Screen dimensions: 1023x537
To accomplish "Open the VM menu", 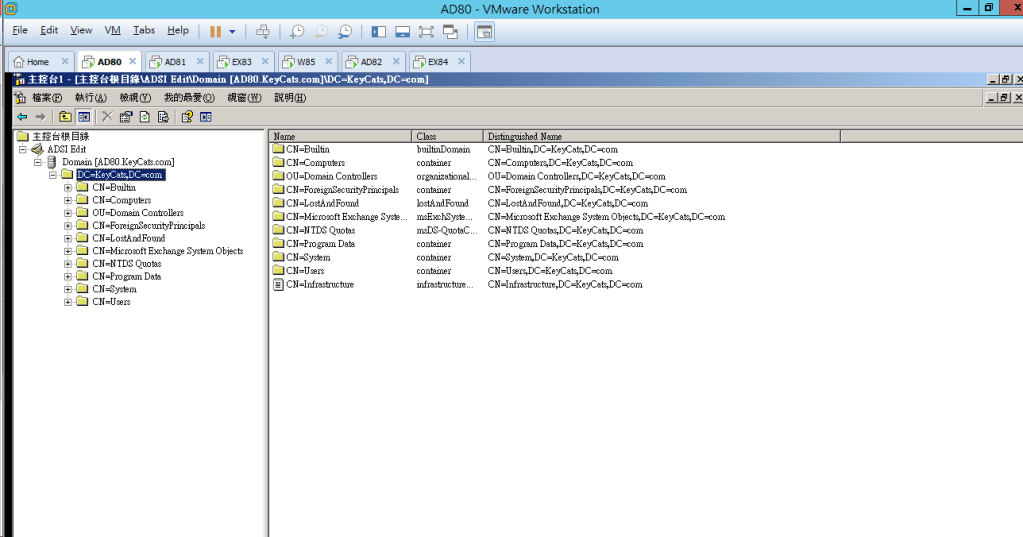I will [112, 31].
